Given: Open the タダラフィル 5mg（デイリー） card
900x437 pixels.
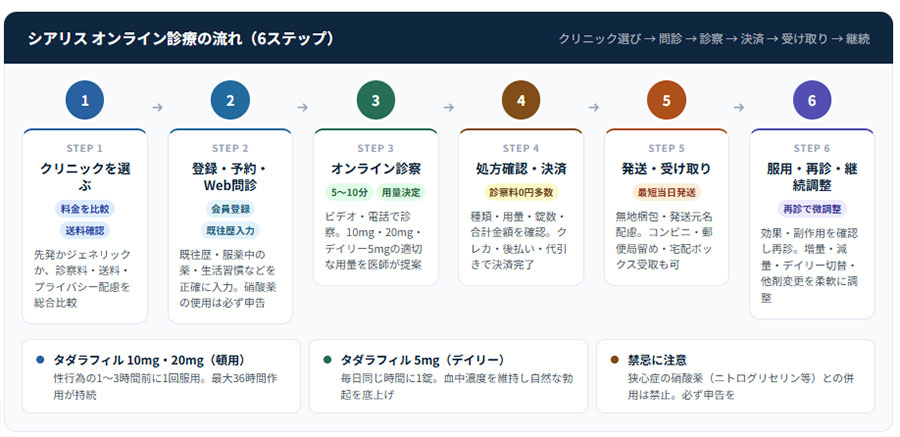Looking at the screenshot, I should [x=448, y=376].
